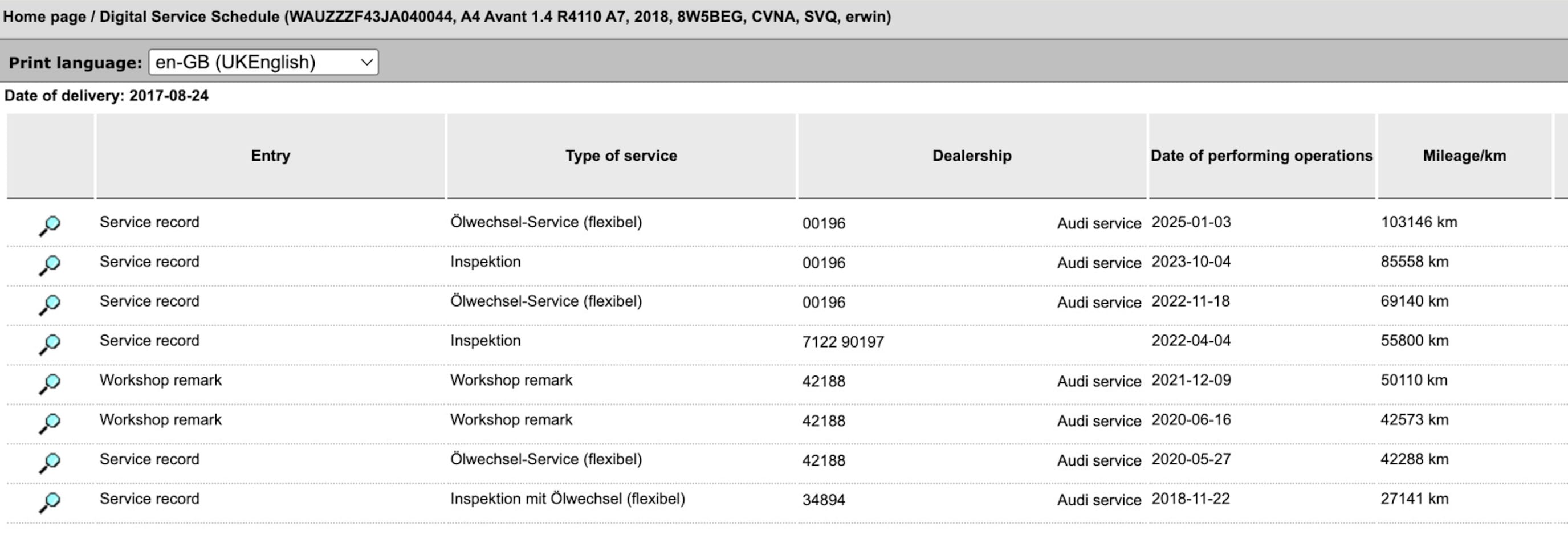This screenshot has height=547, width=1568.
Task: View the 42288 km service record details
Action: (x=50, y=462)
